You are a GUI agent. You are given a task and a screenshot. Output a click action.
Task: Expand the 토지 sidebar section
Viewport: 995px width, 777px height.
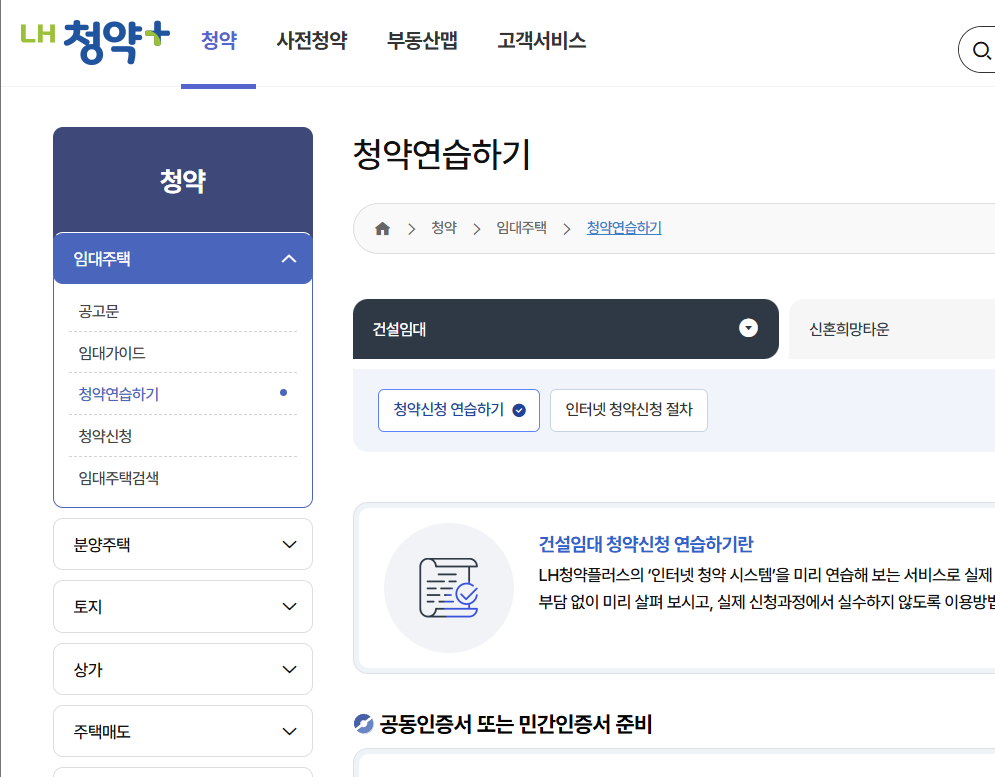(183, 606)
